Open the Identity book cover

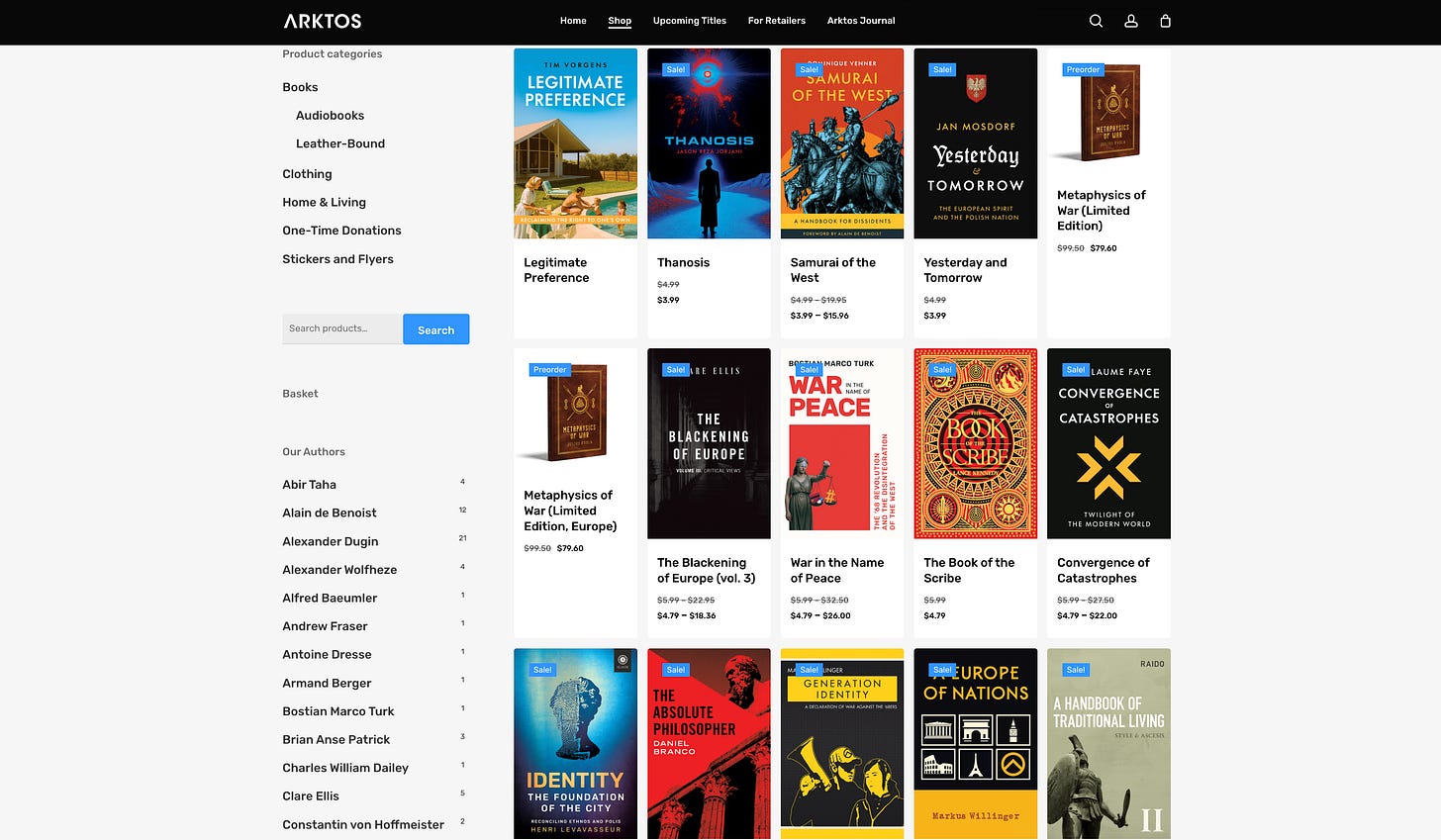575,744
